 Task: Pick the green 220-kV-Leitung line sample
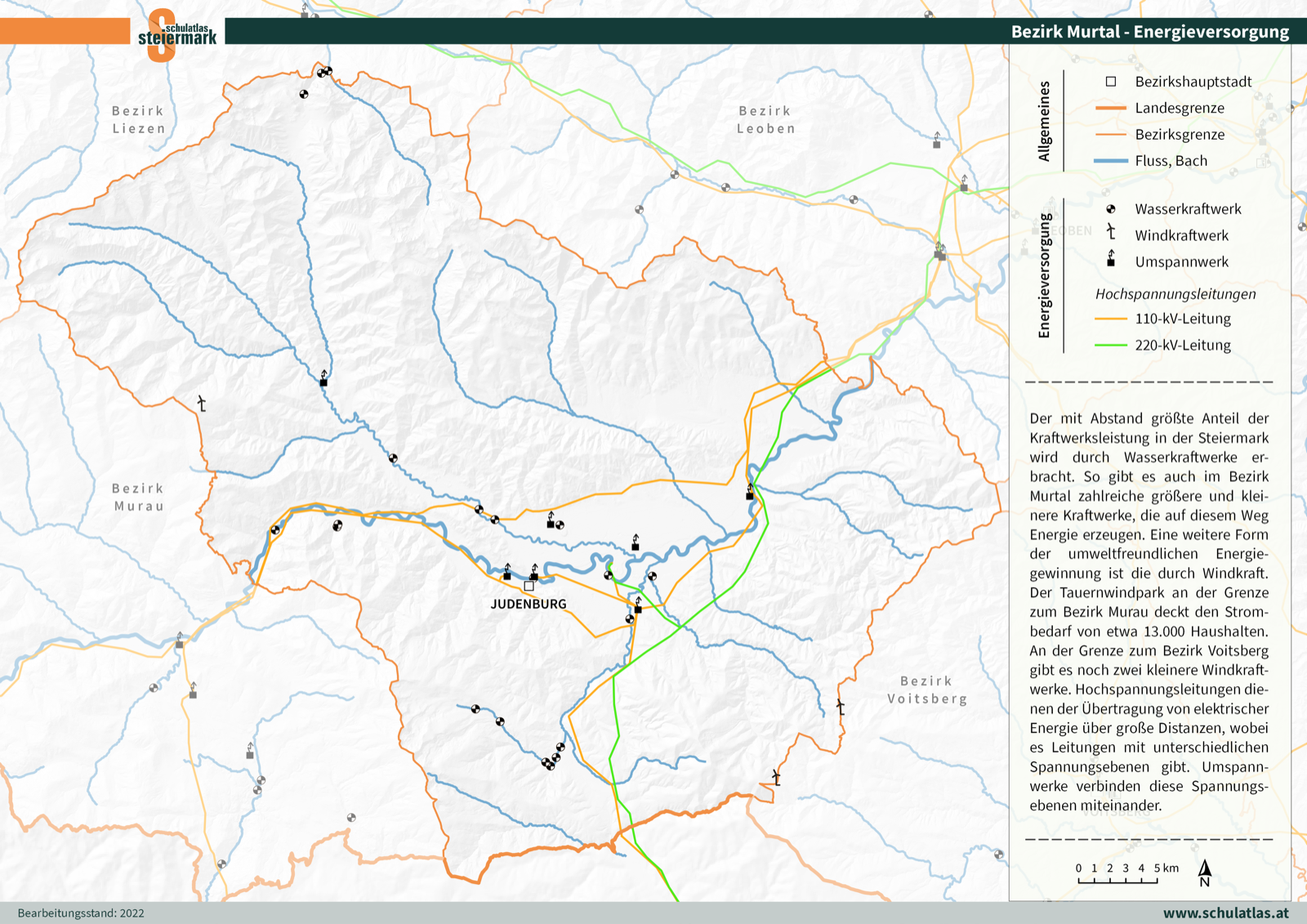tap(1110, 345)
